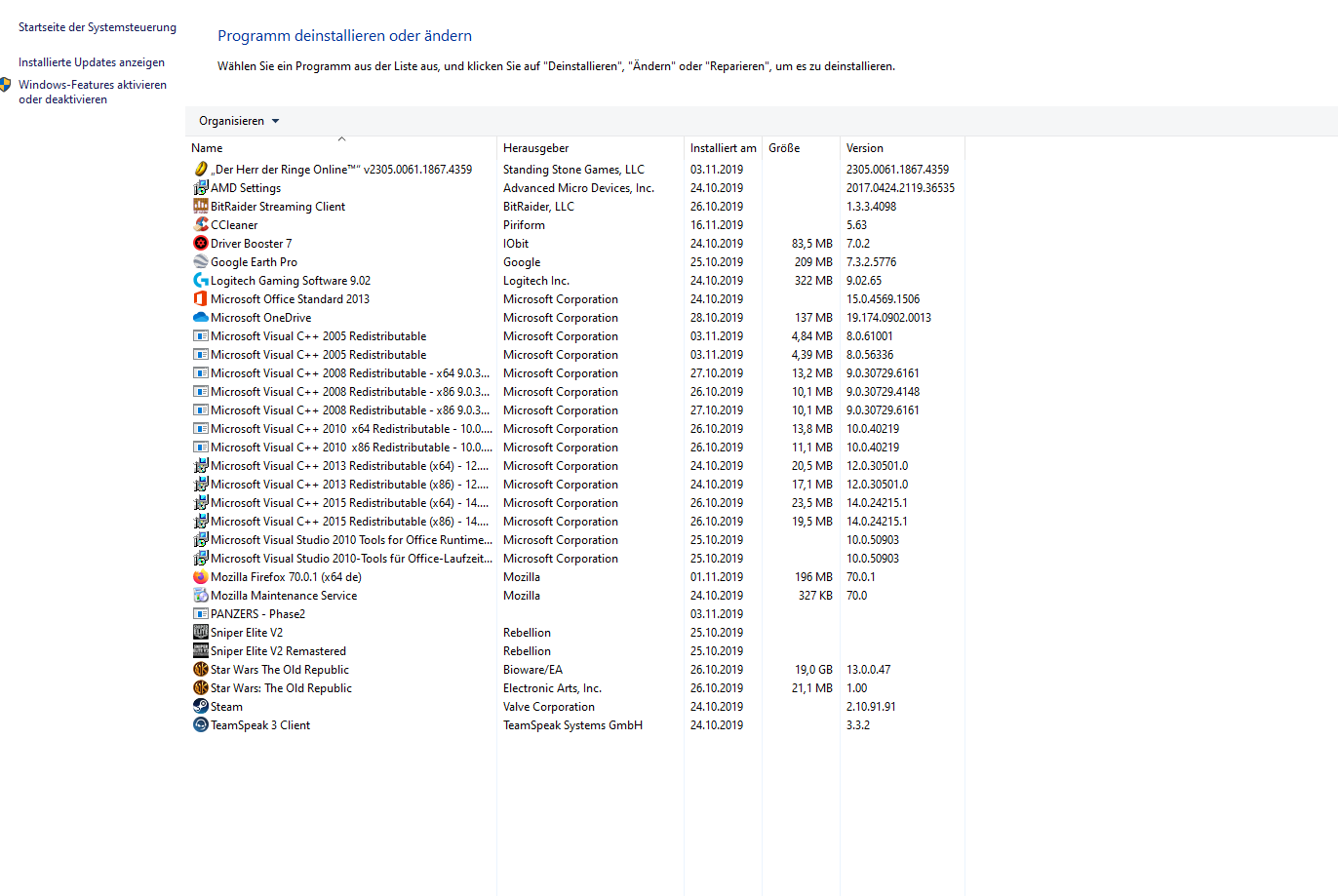Click the TeamSpeak 3 Client icon
This screenshot has height=896, width=1338.
click(x=201, y=724)
